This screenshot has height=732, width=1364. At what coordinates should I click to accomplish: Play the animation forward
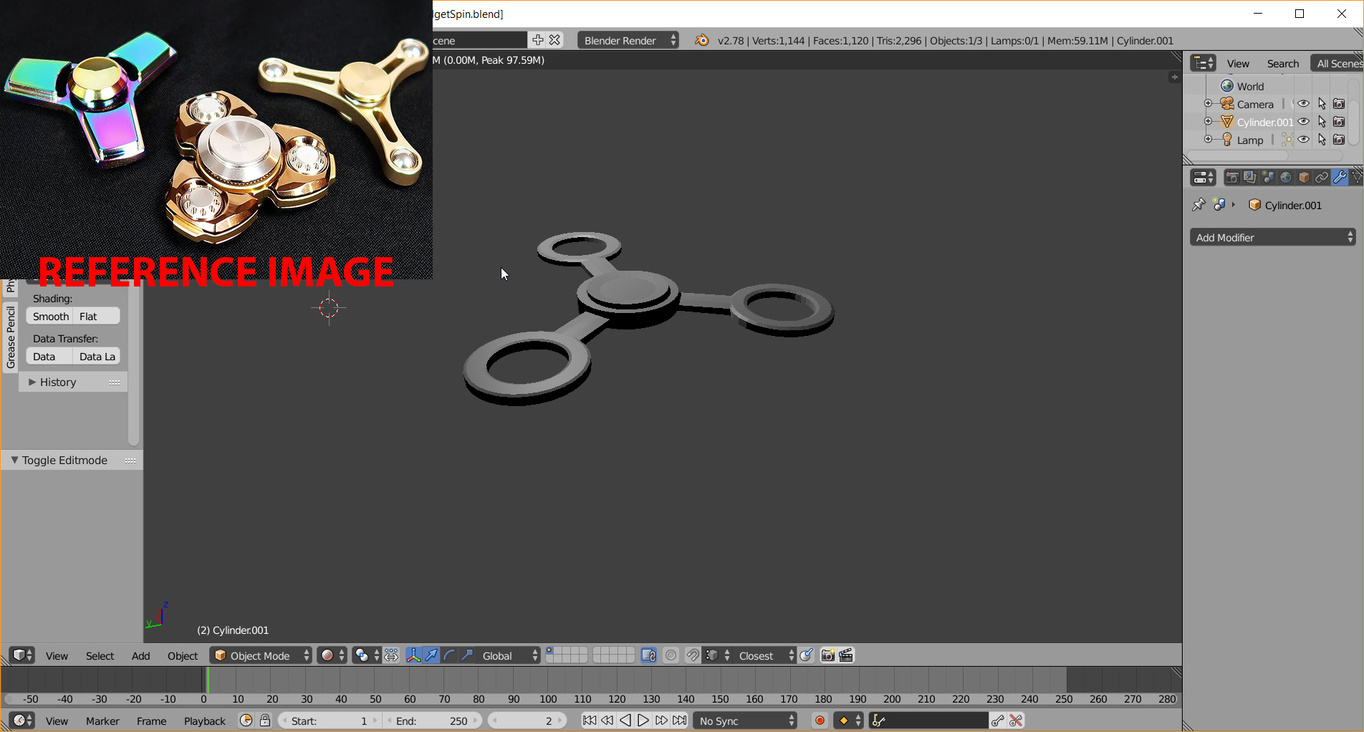coord(643,721)
